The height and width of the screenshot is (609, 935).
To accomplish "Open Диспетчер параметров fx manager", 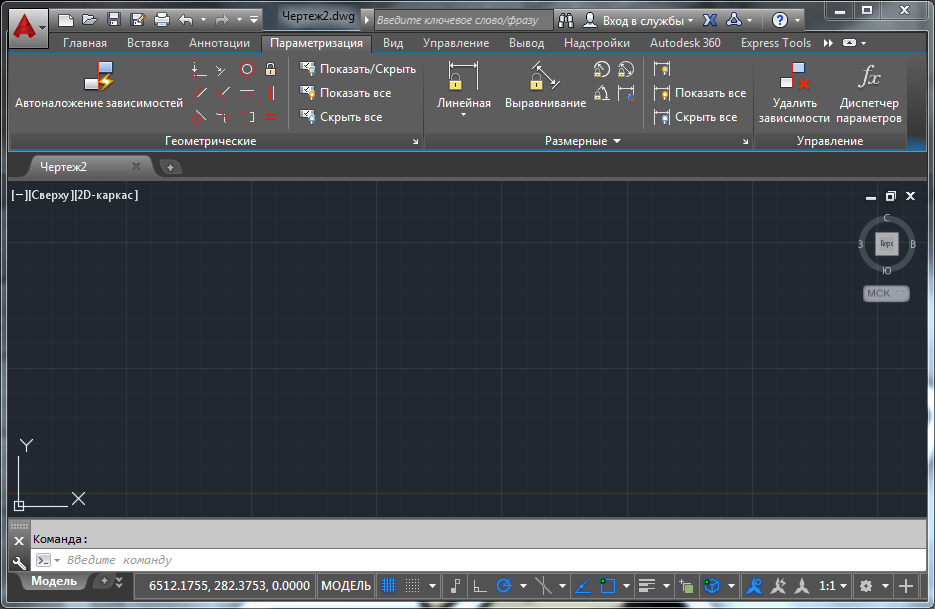I will tap(869, 92).
